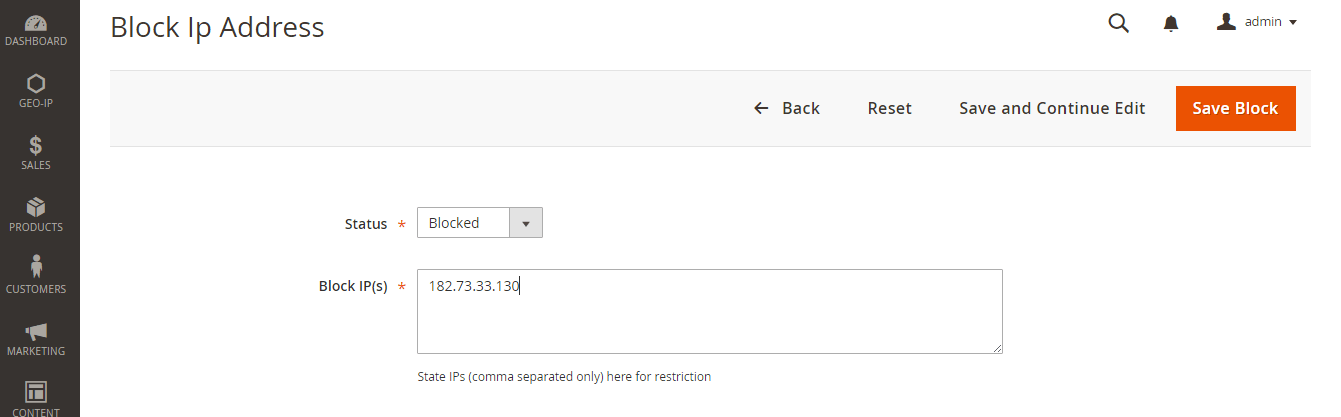Click the Reset button
Image resolution: width=1341 pixels, height=417 pixels.
pos(890,108)
